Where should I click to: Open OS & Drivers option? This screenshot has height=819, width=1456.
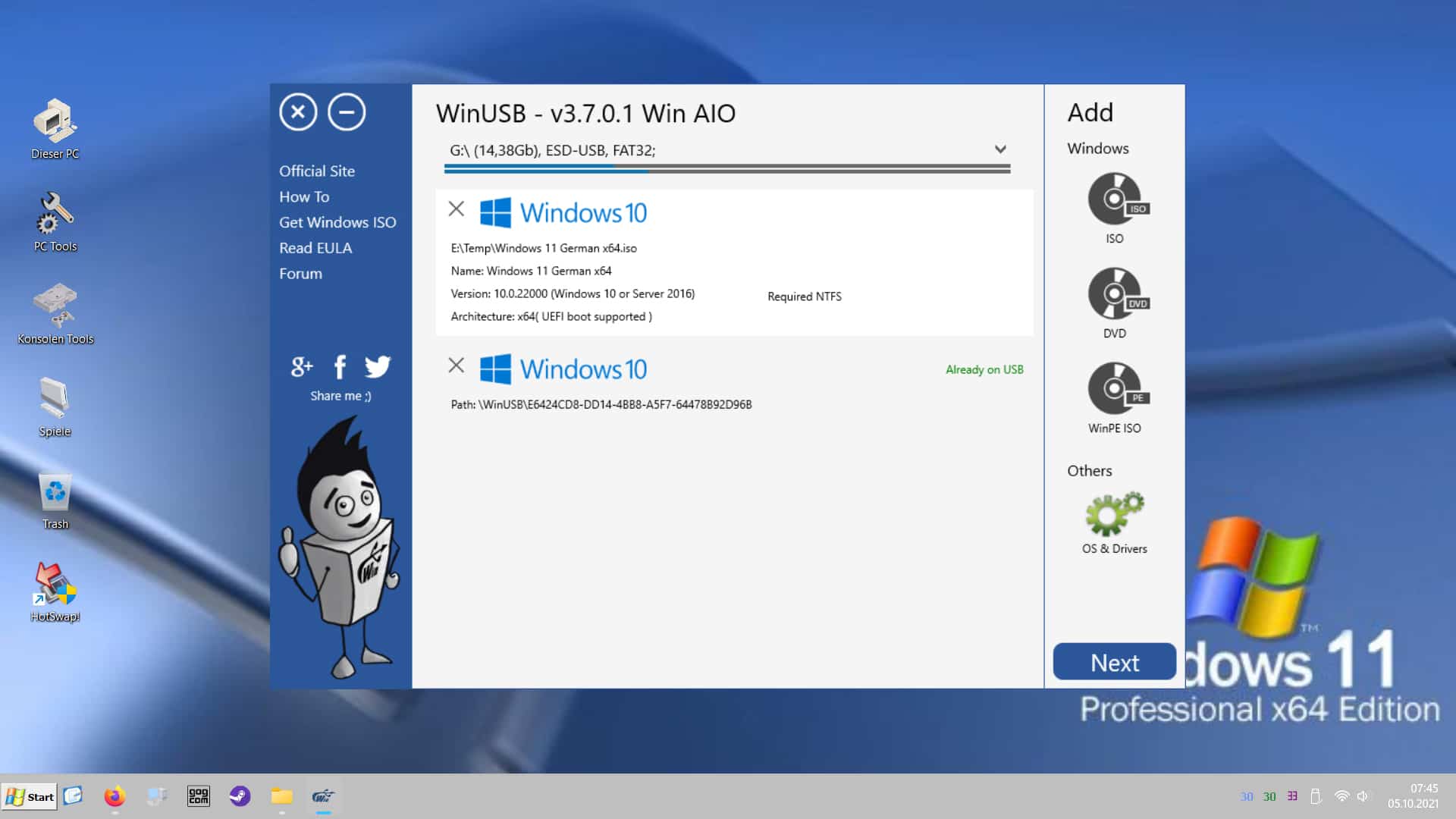point(1114,523)
